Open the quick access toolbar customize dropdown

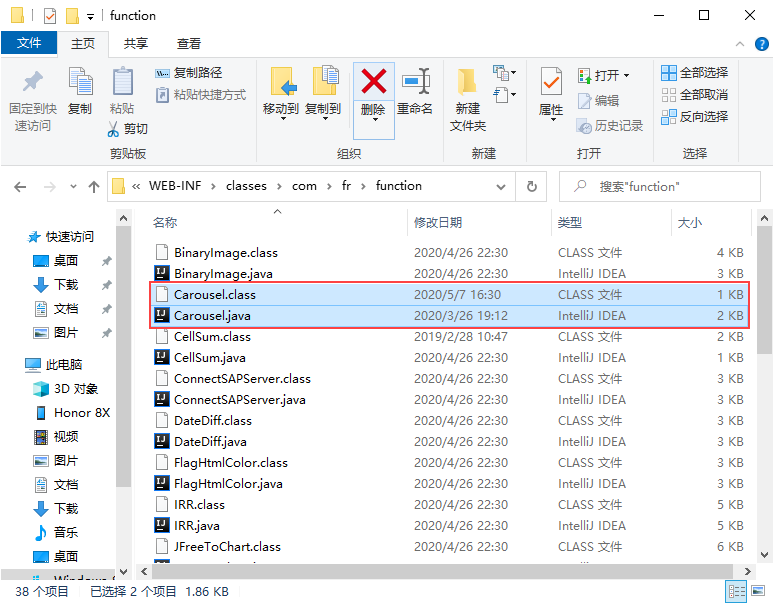90,17
